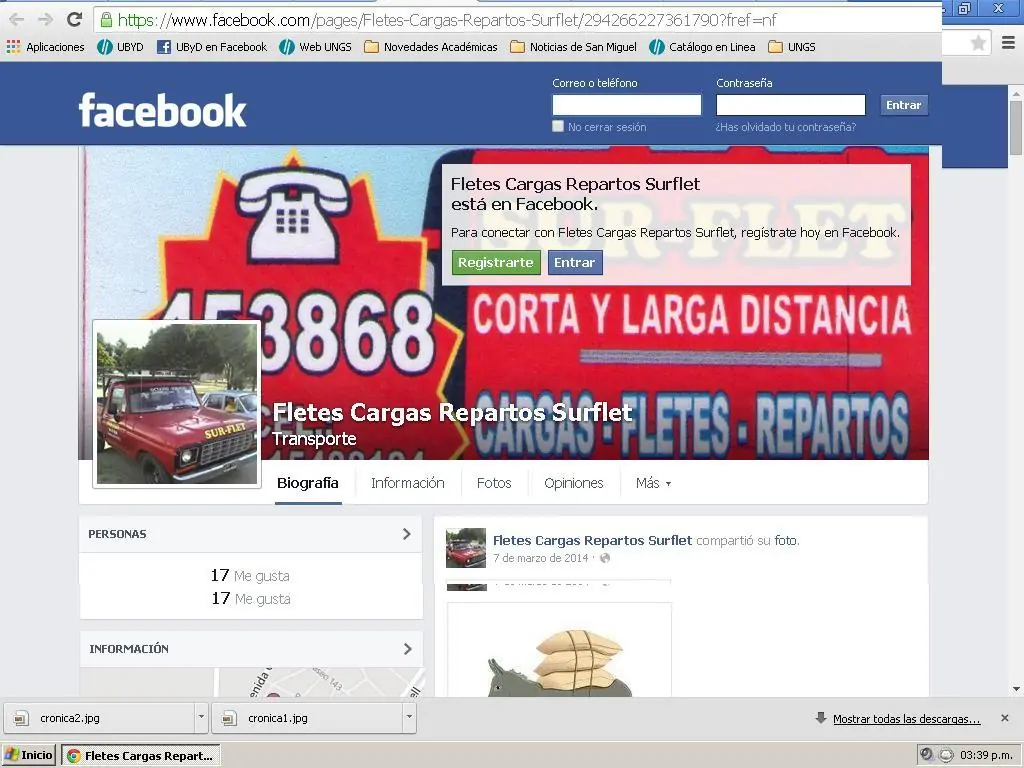
Task: Open the cronica2.jpg download dropdown arrow
Action: click(x=201, y=718)
